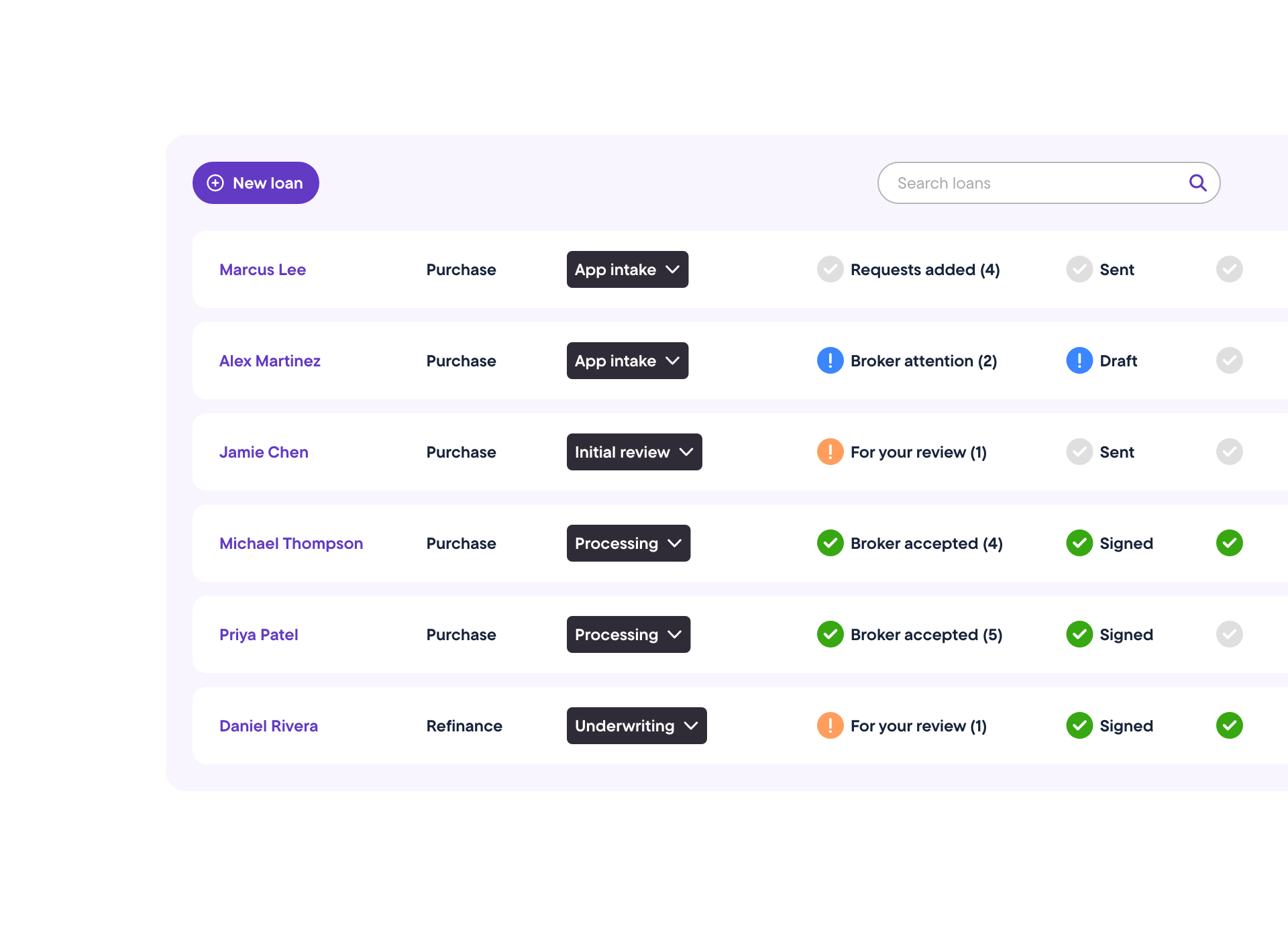This screenshot has height=926, width=1288.
Task: Open Alex Martinez loan link
Action: 270,361
